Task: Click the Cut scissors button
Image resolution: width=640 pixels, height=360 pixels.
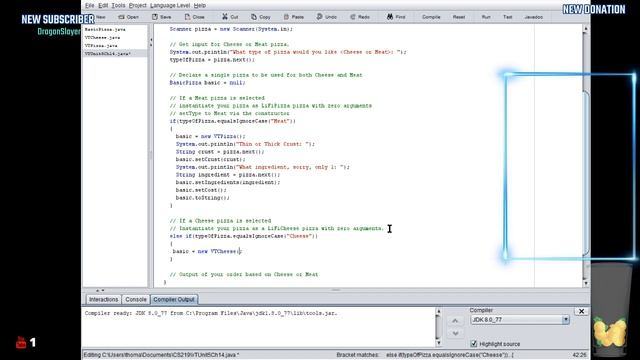Action: click(231, 17)
